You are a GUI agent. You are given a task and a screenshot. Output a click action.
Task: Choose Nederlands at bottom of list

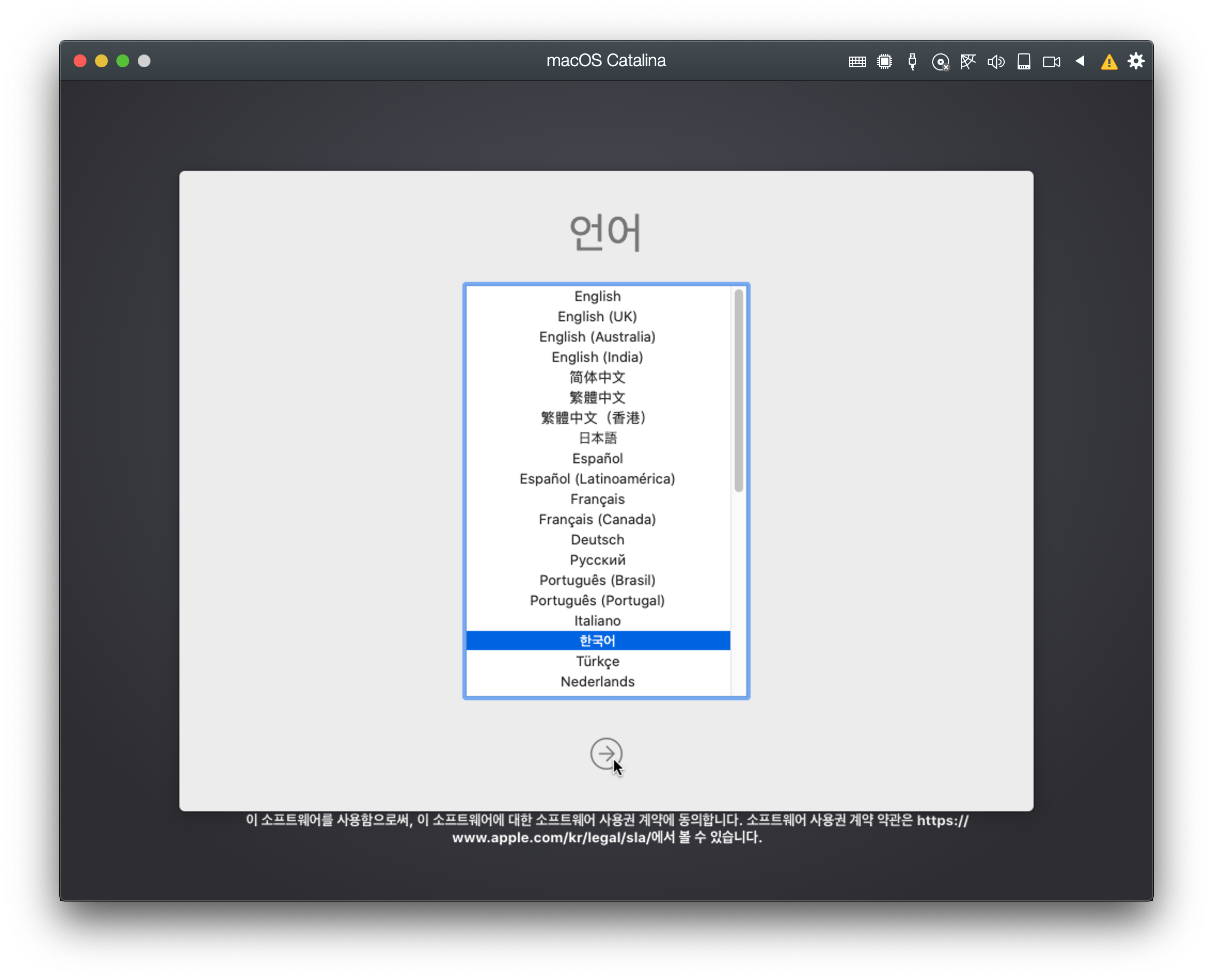(x=597, y=682)
